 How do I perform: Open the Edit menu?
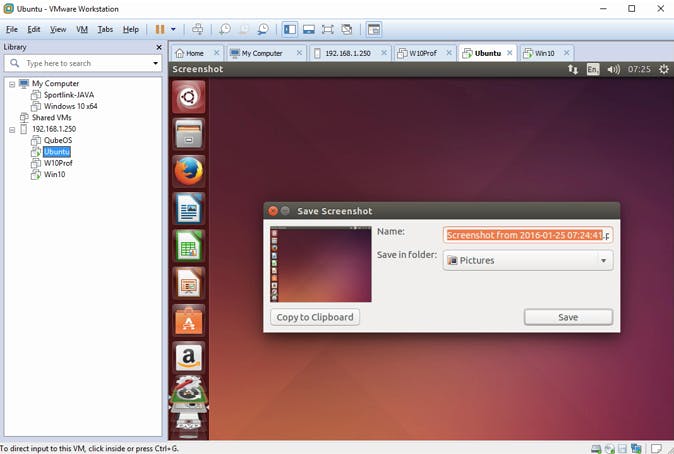click(34, 29)
